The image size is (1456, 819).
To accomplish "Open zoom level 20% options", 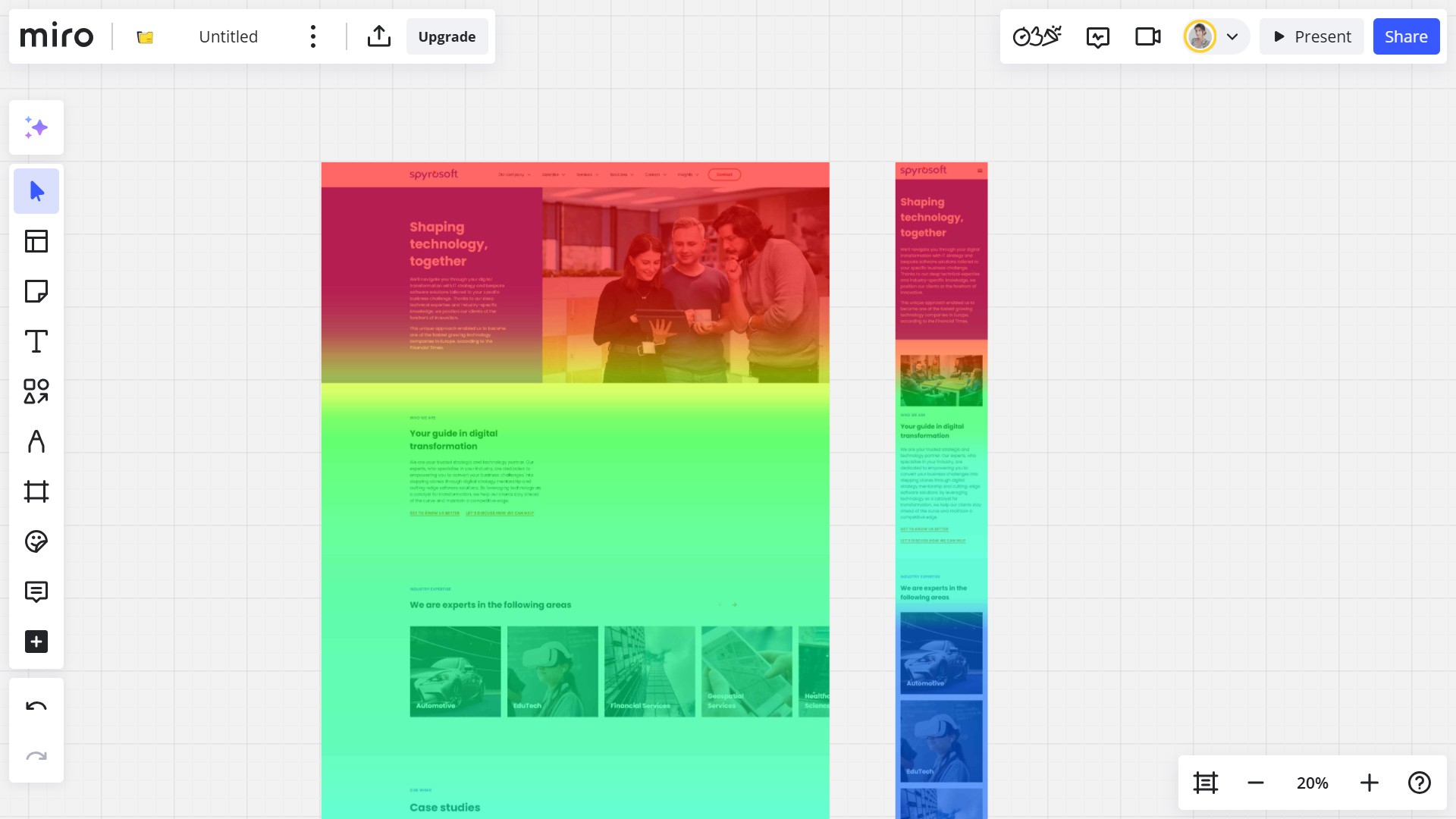I will click(1312, 783).
